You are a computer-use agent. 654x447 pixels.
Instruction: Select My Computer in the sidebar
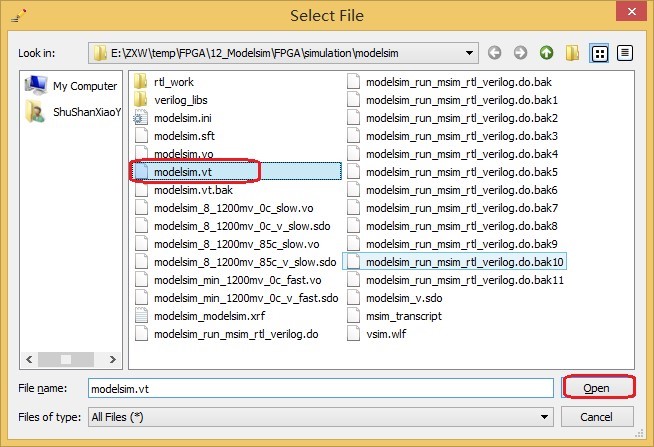pyautogui.click(x=73, y=87)
